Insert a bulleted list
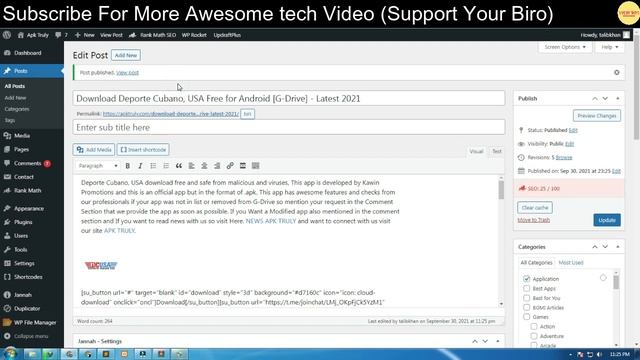 coord(153,166)
